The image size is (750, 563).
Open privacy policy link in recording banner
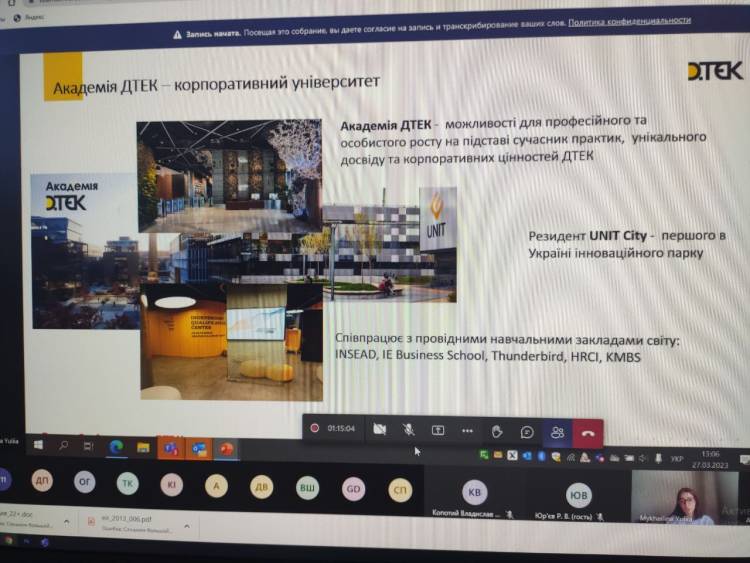coord(629,20)
